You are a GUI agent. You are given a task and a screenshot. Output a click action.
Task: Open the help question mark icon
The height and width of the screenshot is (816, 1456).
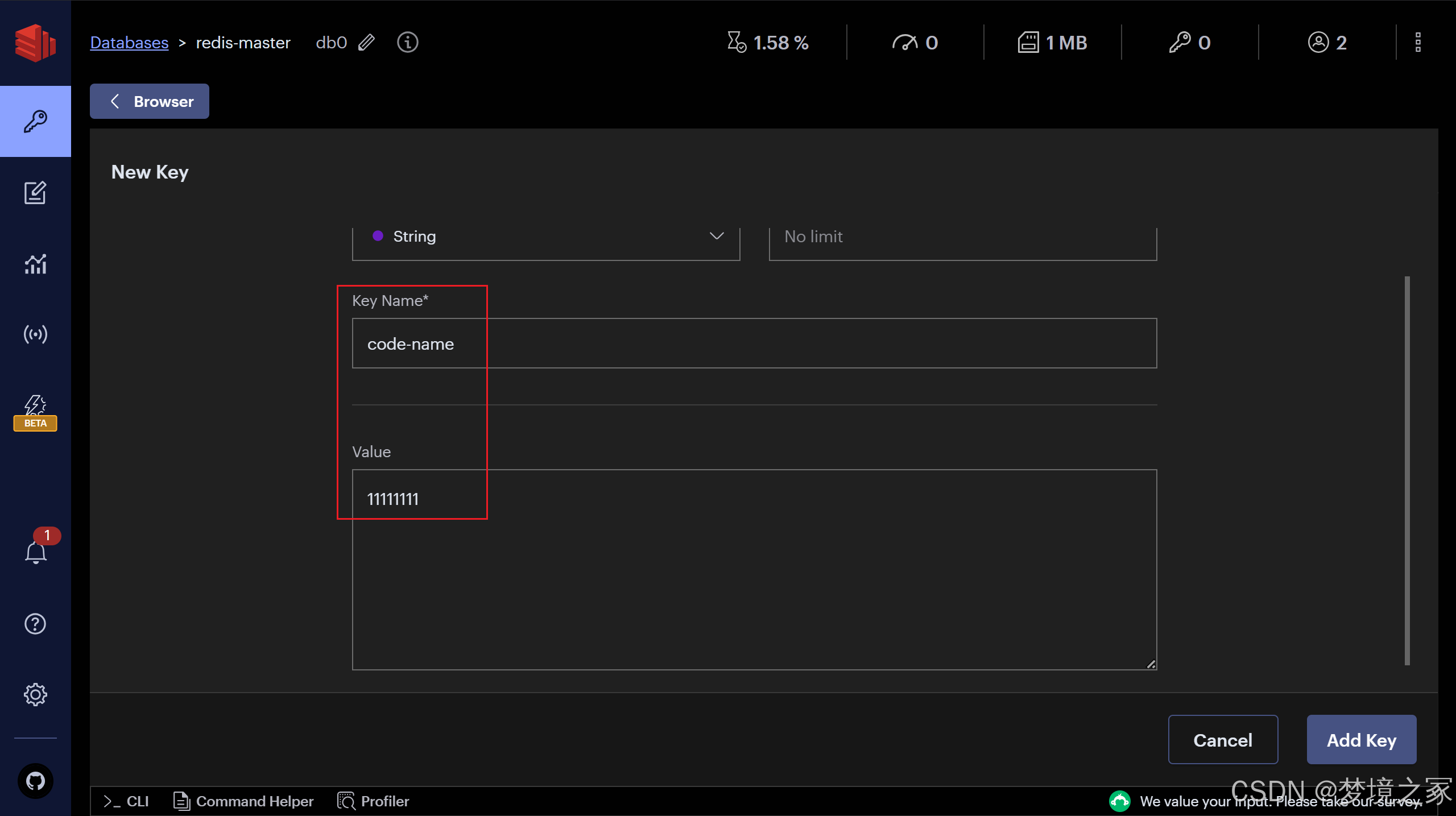[x=35, y=624]
